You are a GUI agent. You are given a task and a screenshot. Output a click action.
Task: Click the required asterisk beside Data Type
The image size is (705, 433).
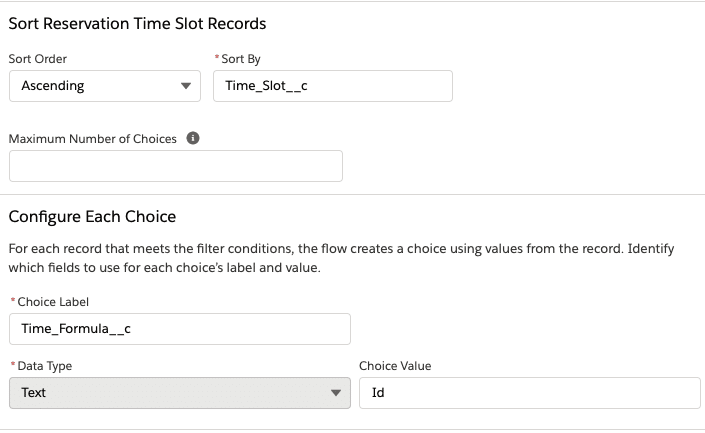13,364
